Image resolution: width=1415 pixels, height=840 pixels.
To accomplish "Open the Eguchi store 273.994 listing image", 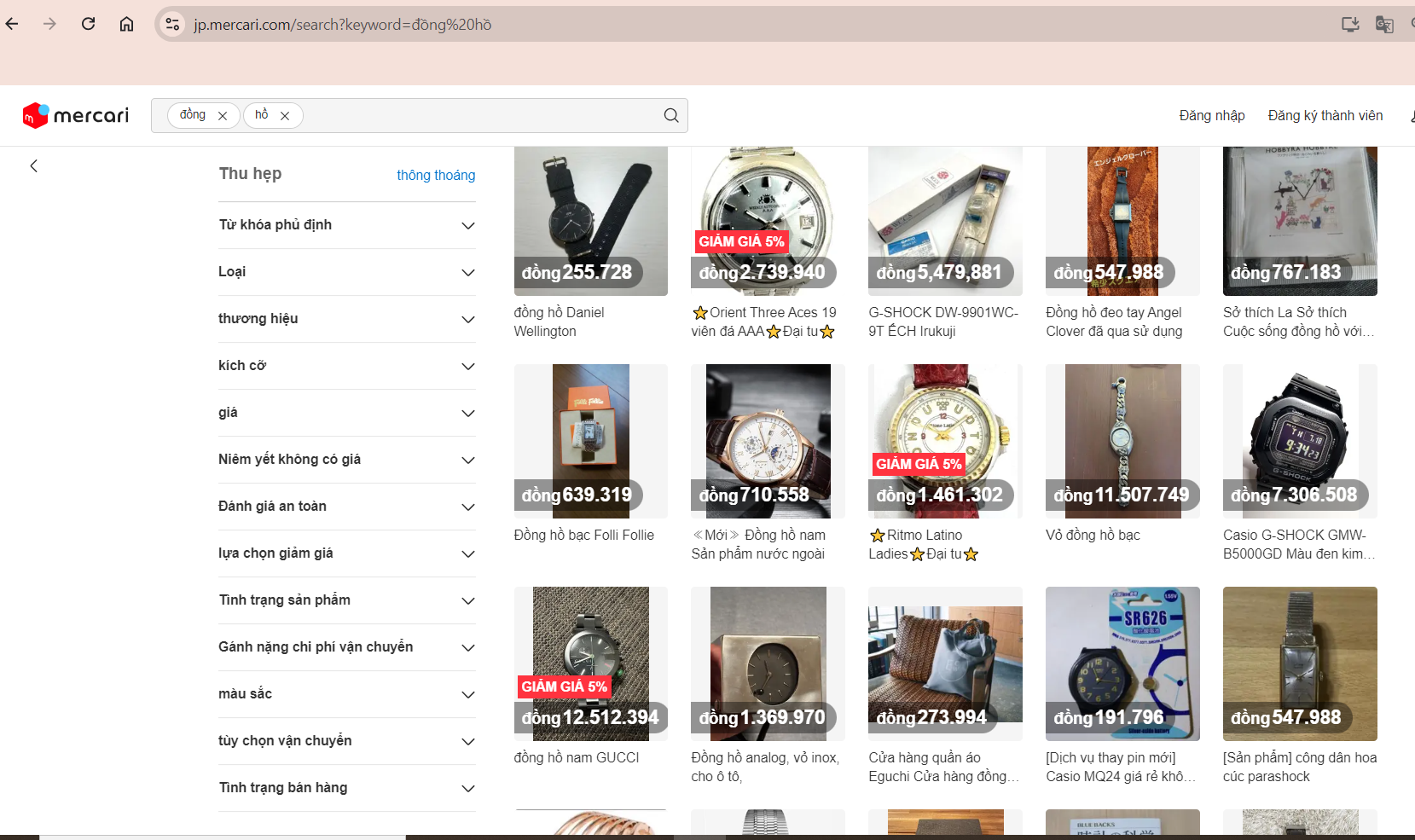I will [x=945, y=663].
